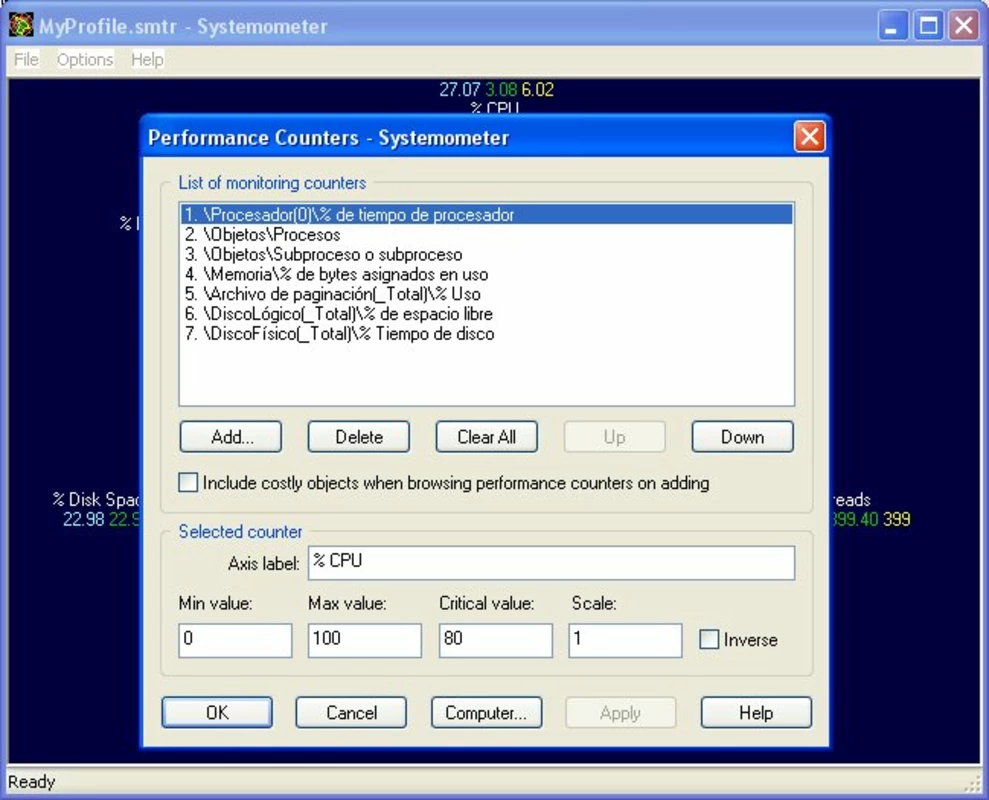Image resolution: width=989 pixels, height=800 pixels.
Task: Close the Systemometer main window
Action: (x=964, y=26)
